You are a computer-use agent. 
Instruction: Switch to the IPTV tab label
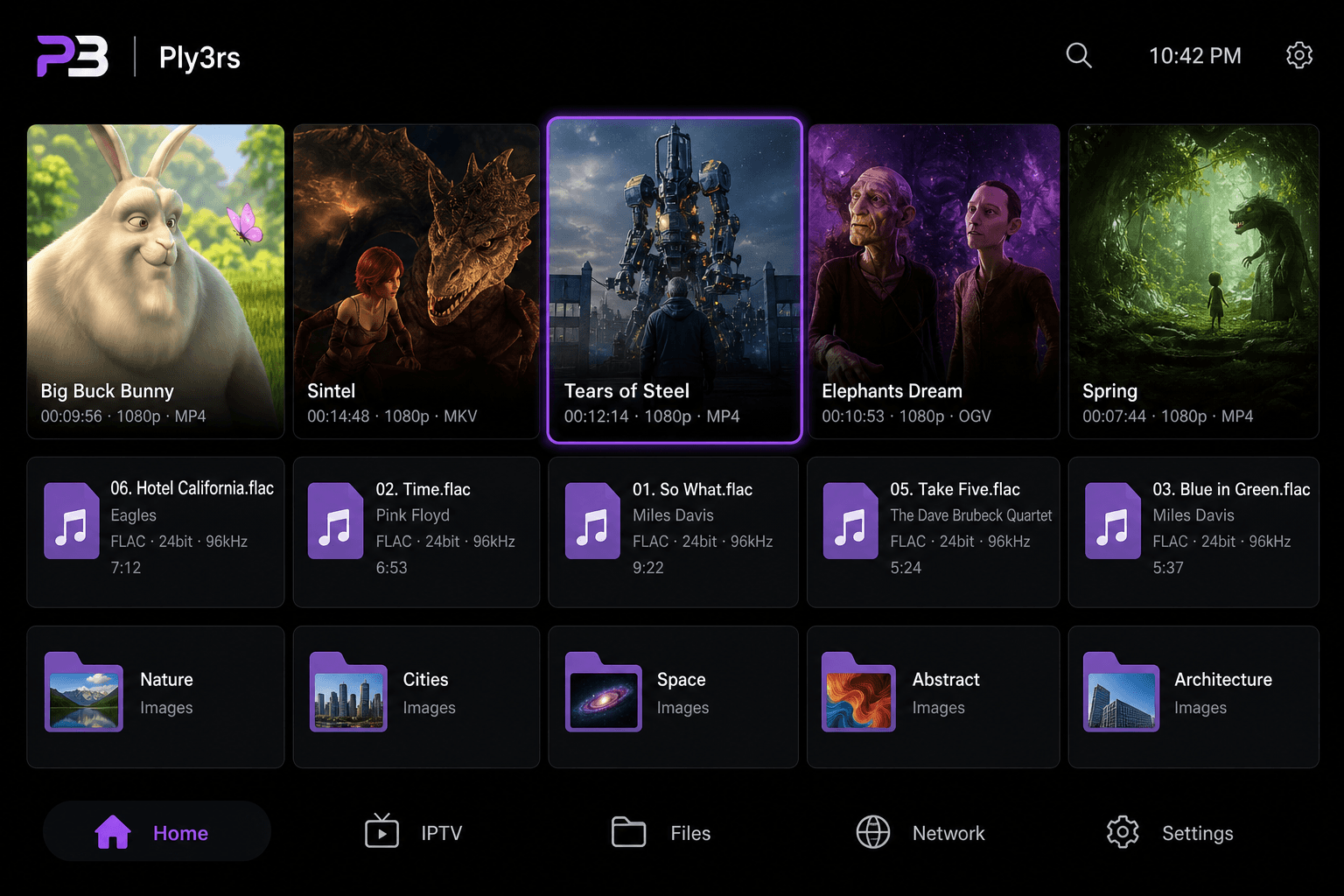click(441, 833)
